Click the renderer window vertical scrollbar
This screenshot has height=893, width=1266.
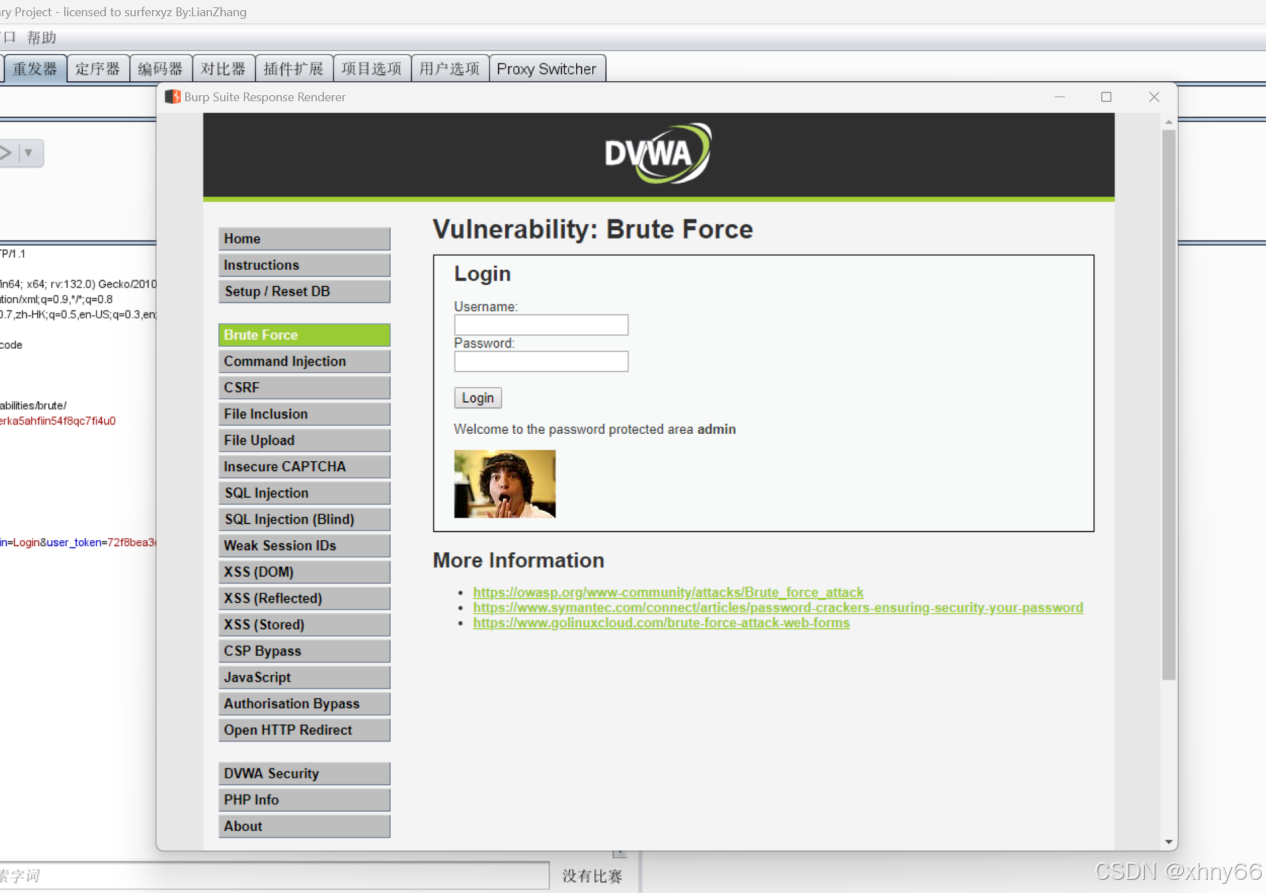1168,405
